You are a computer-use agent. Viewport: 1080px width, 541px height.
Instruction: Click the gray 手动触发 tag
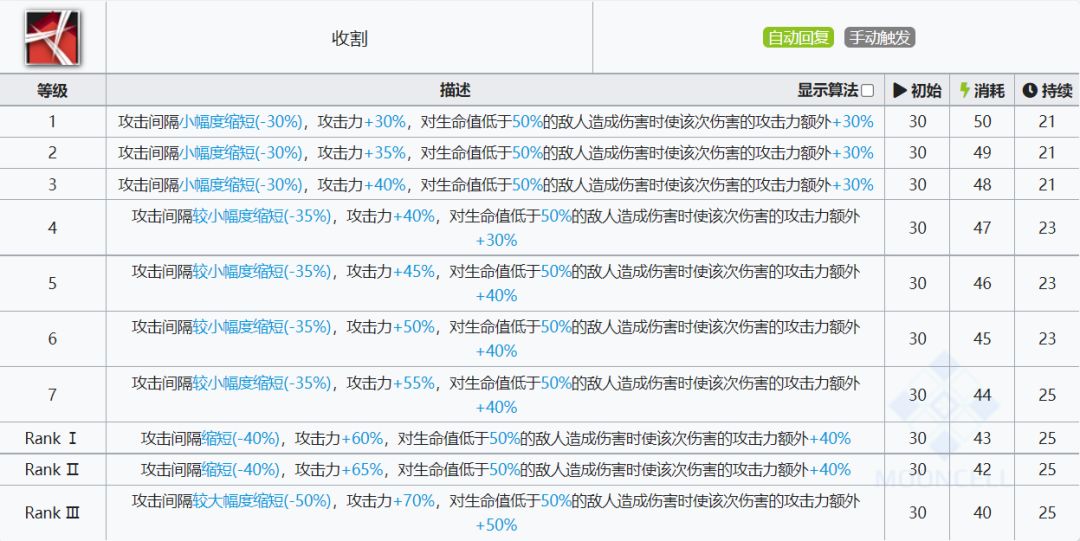pyautogui.click(x=880, y=38)
